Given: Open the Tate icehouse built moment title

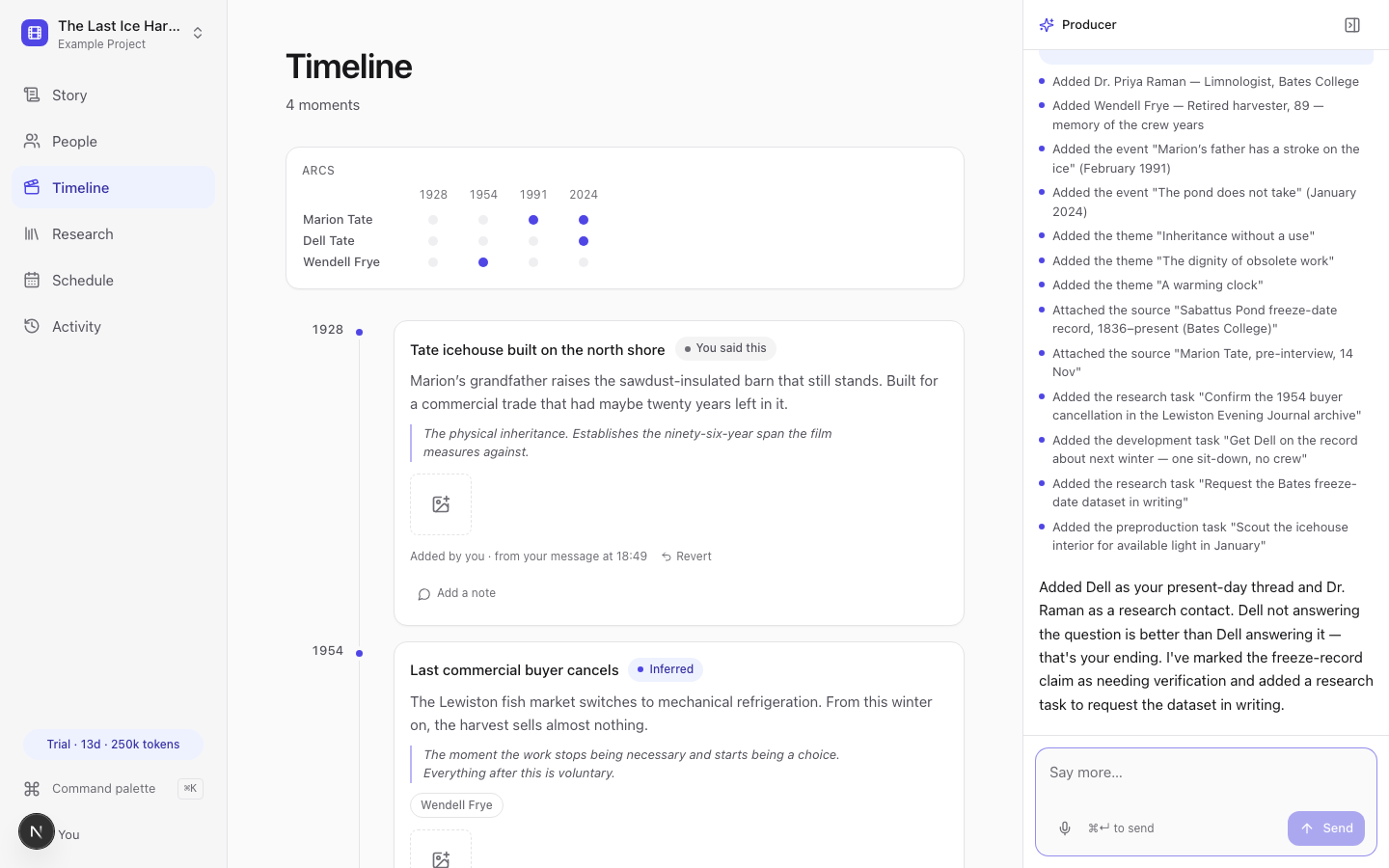Looking at the screenshot, I should [x=537, y=349].
